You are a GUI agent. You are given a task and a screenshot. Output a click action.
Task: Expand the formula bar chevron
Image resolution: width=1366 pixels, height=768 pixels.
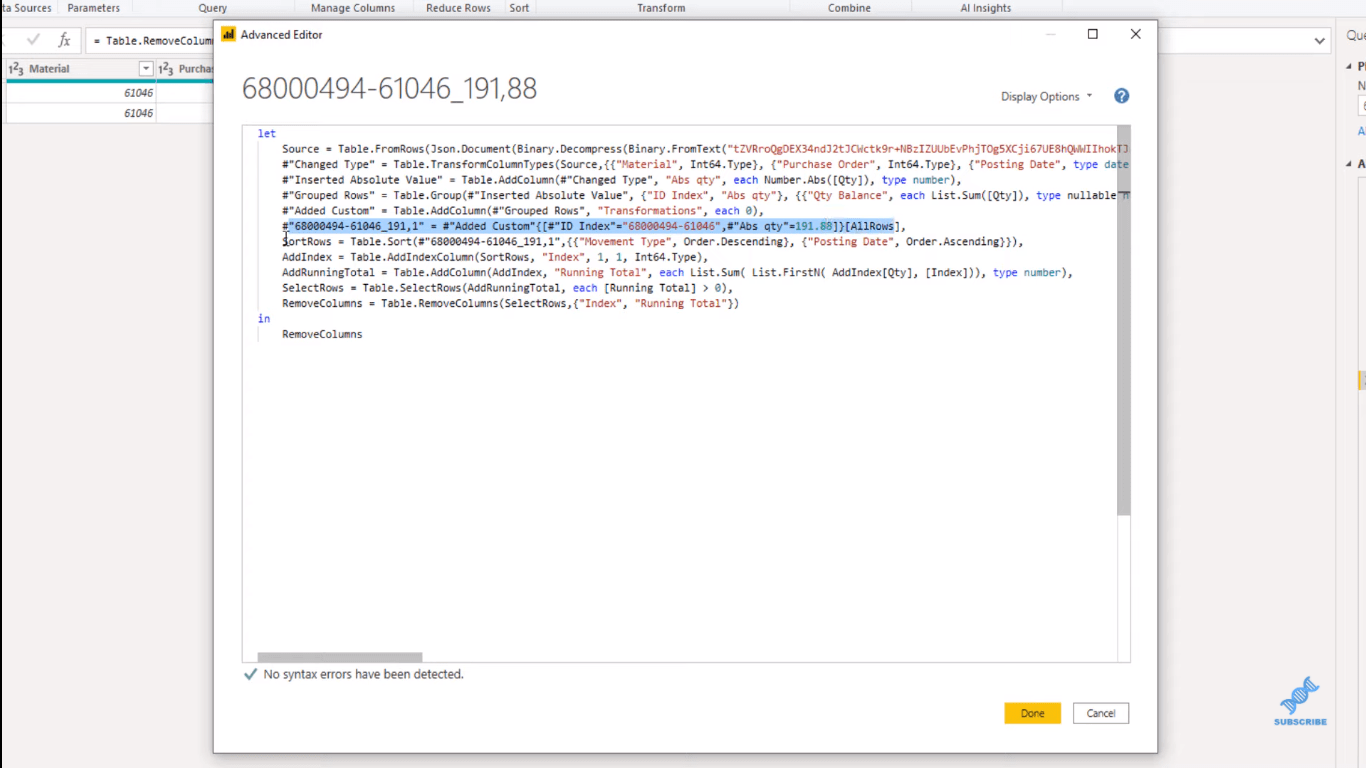click(1320, 41)
